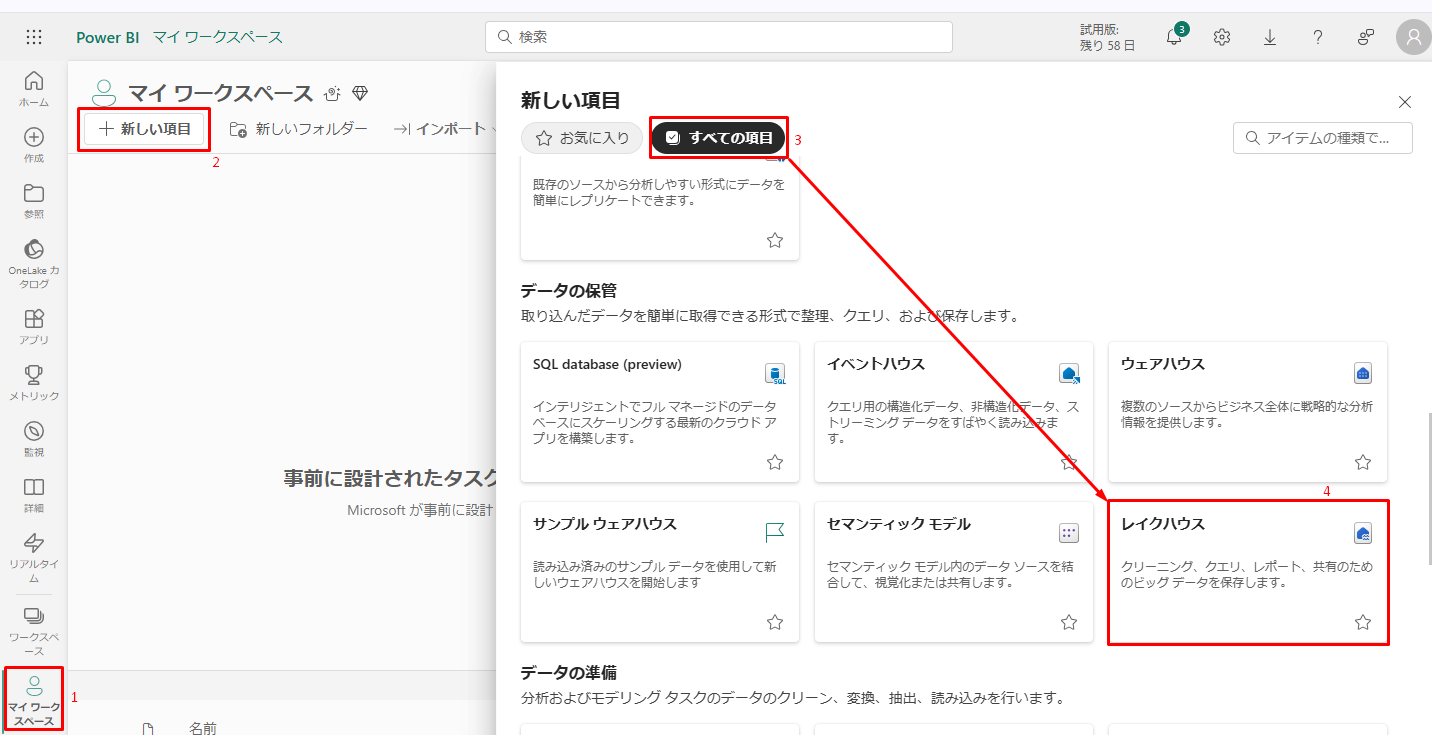
Task: Click the Eventhouse (イベントハウス) card icon
Action: point(1069,374)
